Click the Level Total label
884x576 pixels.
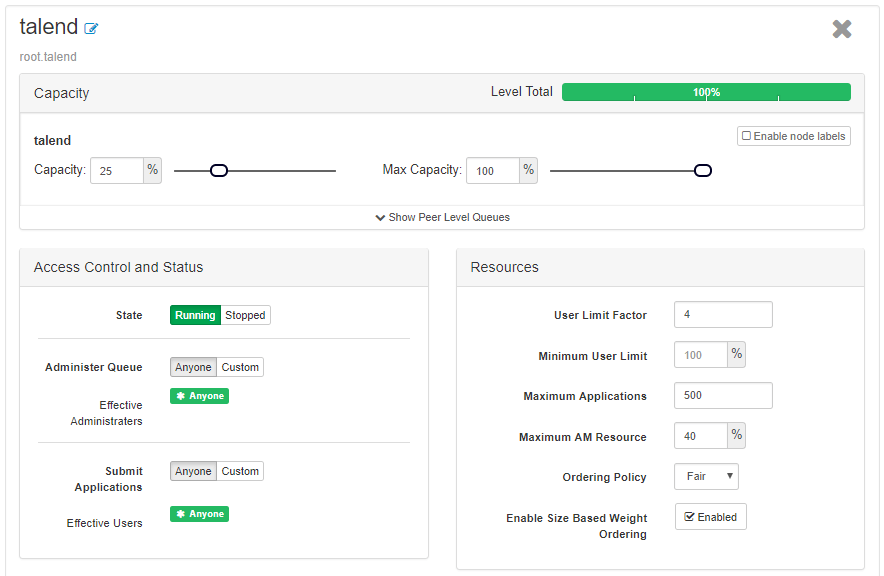tap(521, 92)
